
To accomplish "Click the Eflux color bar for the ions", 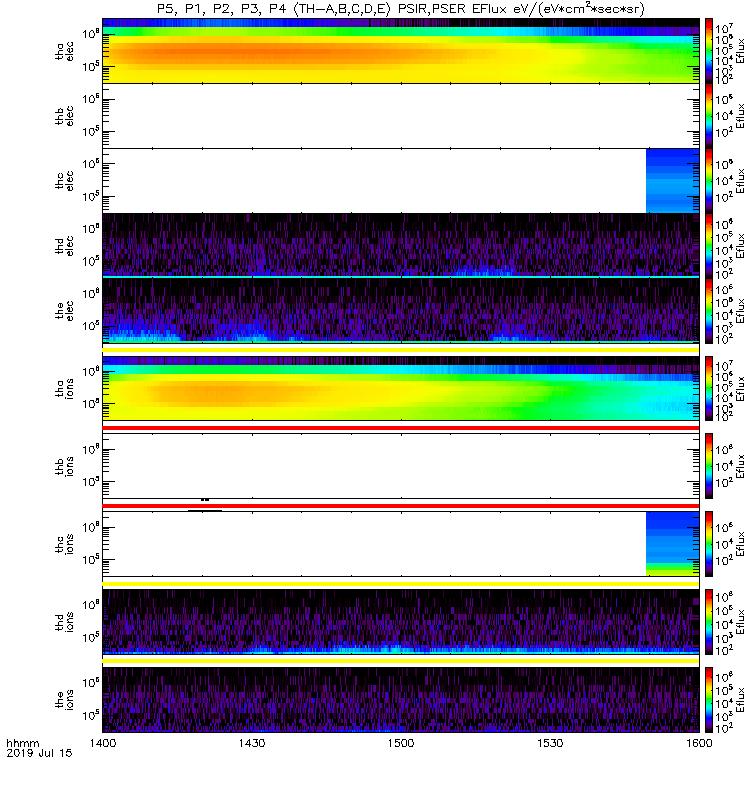I will (709, 699).
